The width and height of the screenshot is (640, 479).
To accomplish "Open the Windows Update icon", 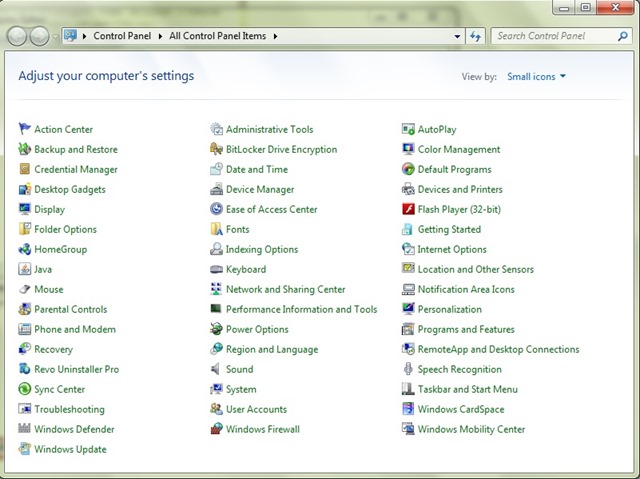I will click(24, 449).
